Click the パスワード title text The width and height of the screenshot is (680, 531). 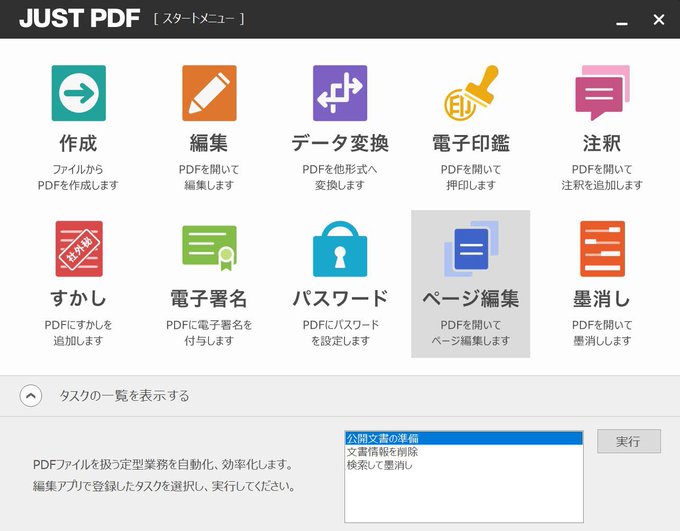click(340, 298)
